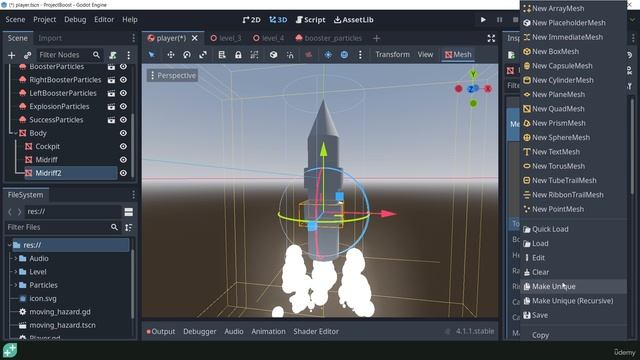Run the project with play button
Viewport: 640px width, 360px height.
(483, 20)
